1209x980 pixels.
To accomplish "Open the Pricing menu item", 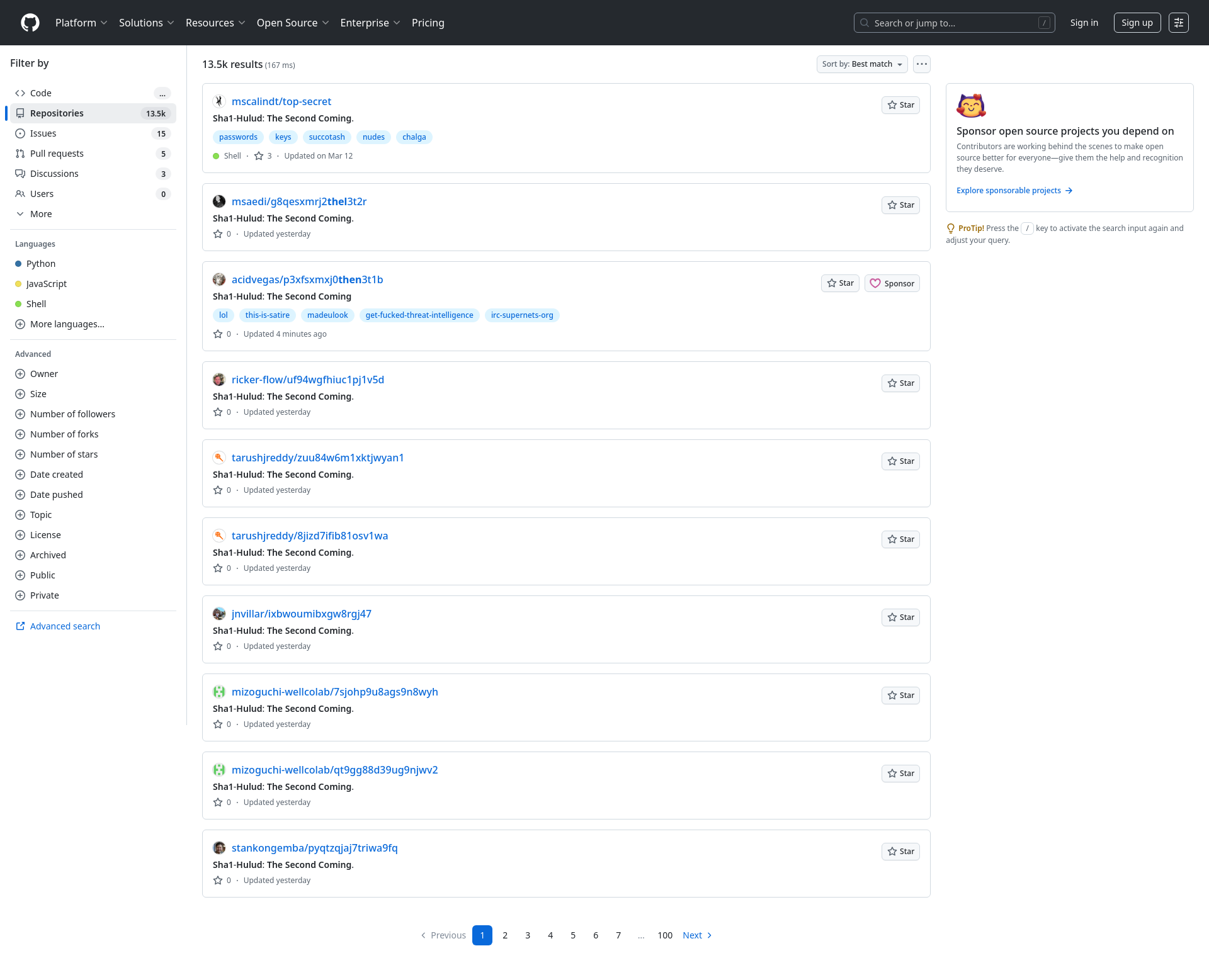I will 428,23.
